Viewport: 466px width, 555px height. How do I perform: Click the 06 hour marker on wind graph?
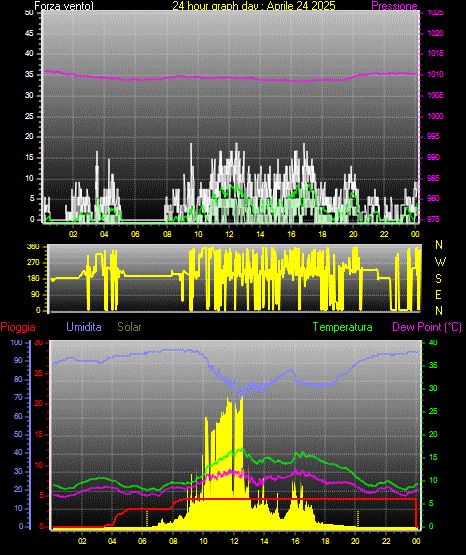pyautogui.click(x=135, y=234)
